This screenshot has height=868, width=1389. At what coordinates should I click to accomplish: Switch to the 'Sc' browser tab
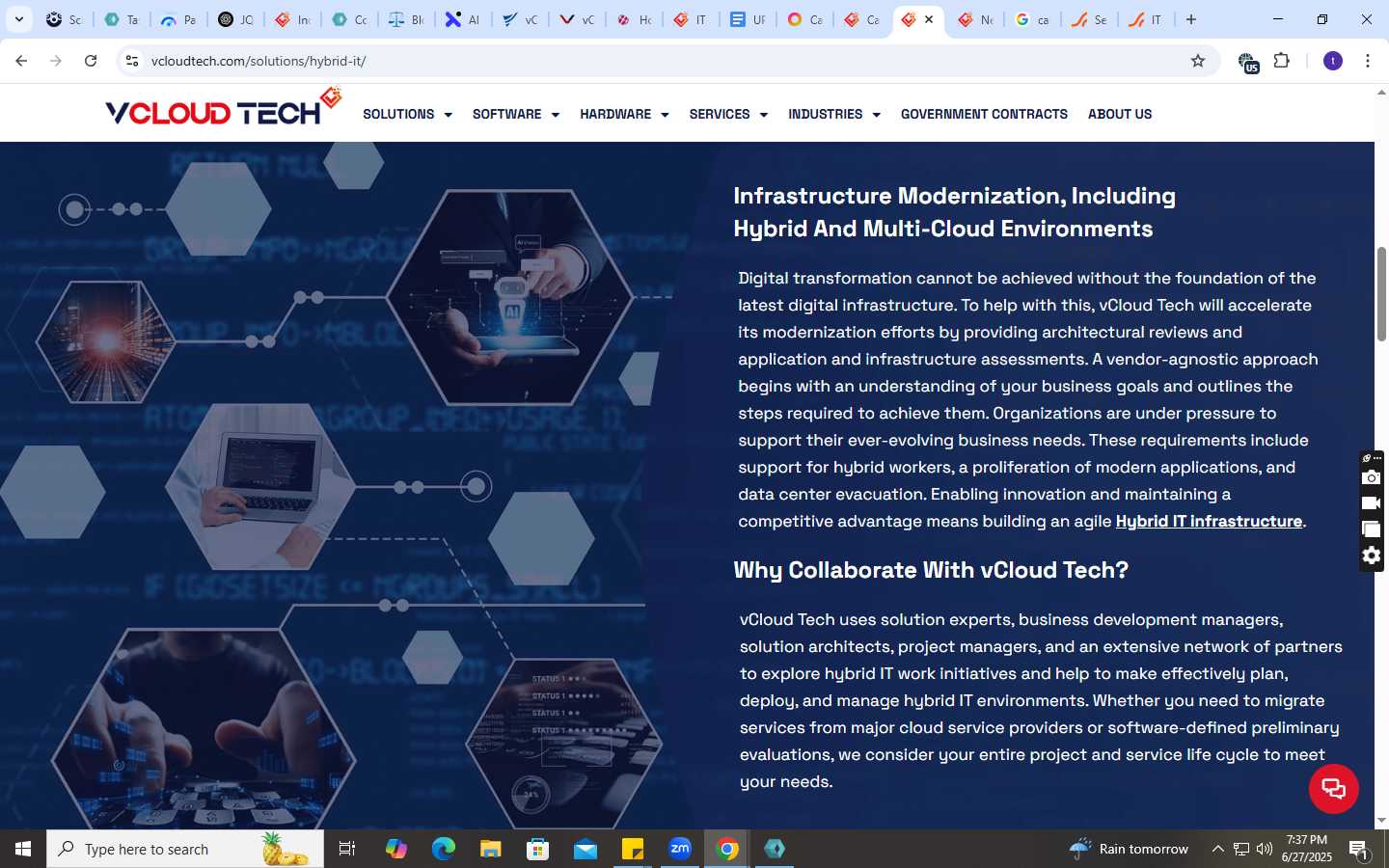(x=65, y=19)
